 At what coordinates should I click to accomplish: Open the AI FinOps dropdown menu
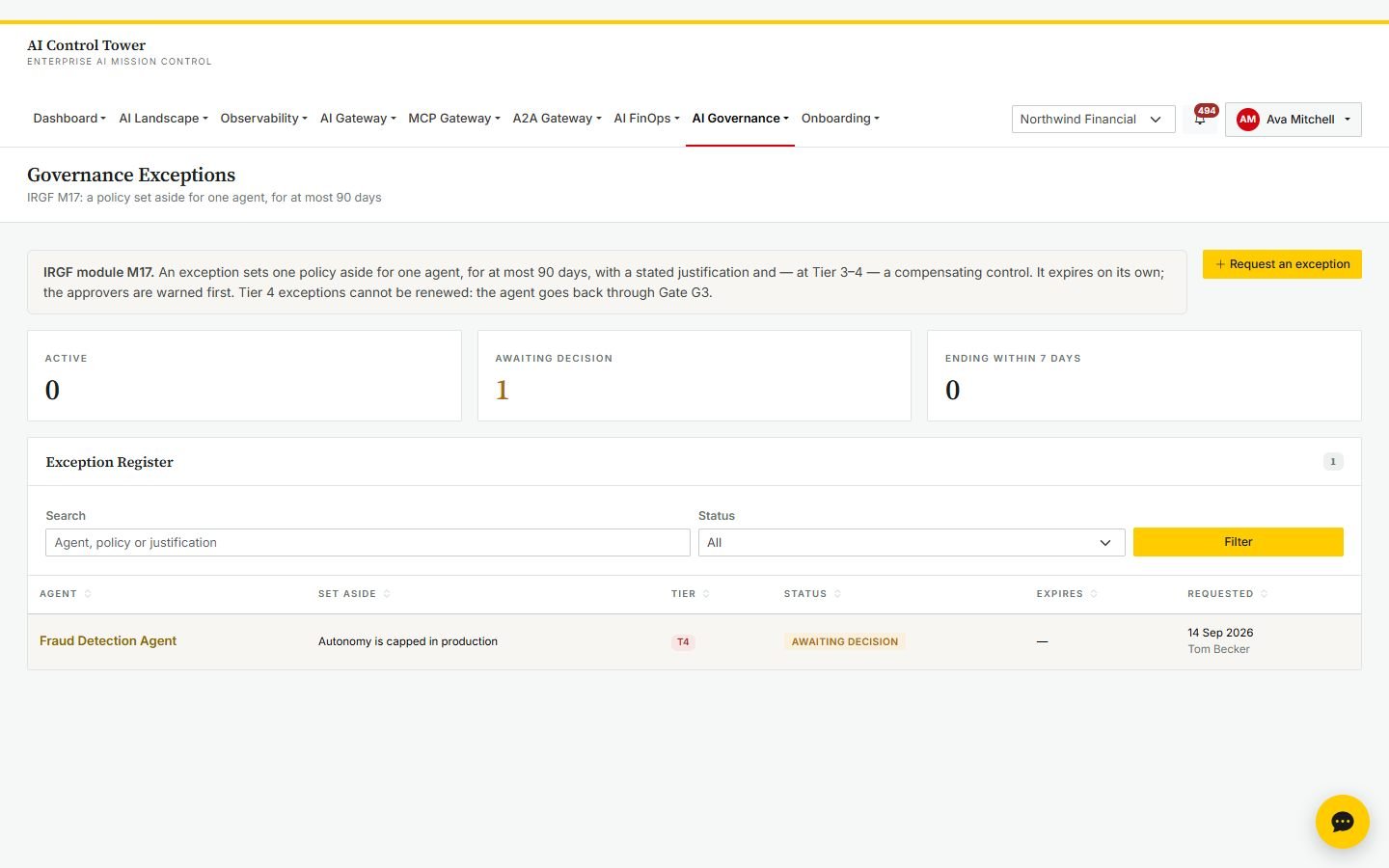click(x=646, y=119)
